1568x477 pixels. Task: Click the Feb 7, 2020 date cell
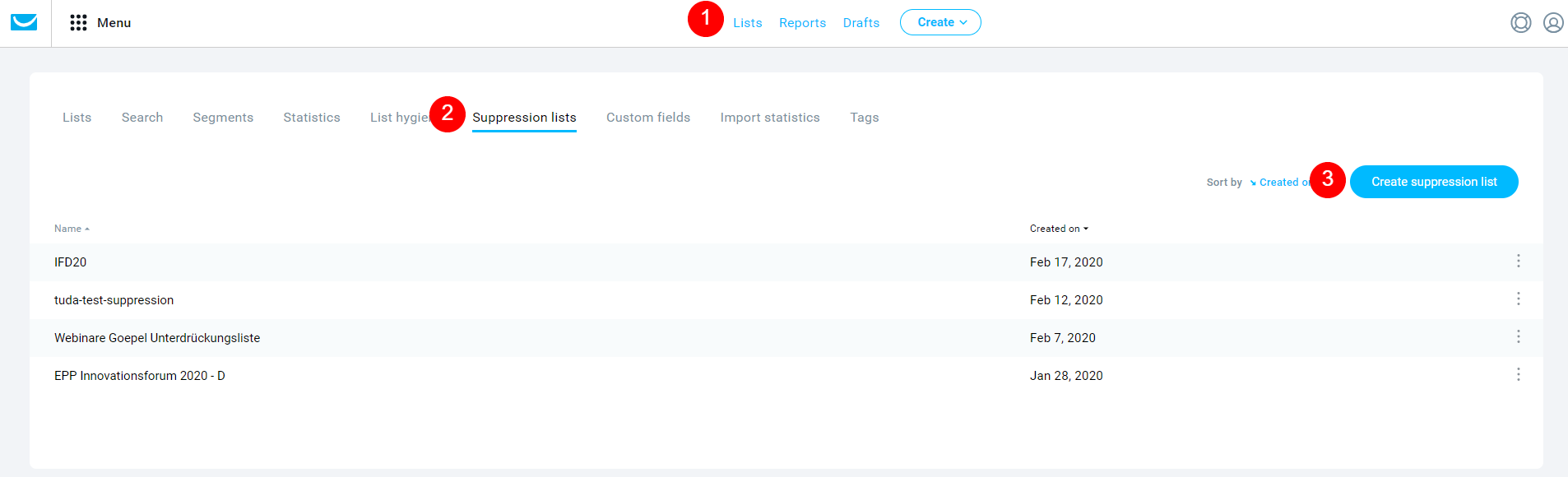(1063, 338)
